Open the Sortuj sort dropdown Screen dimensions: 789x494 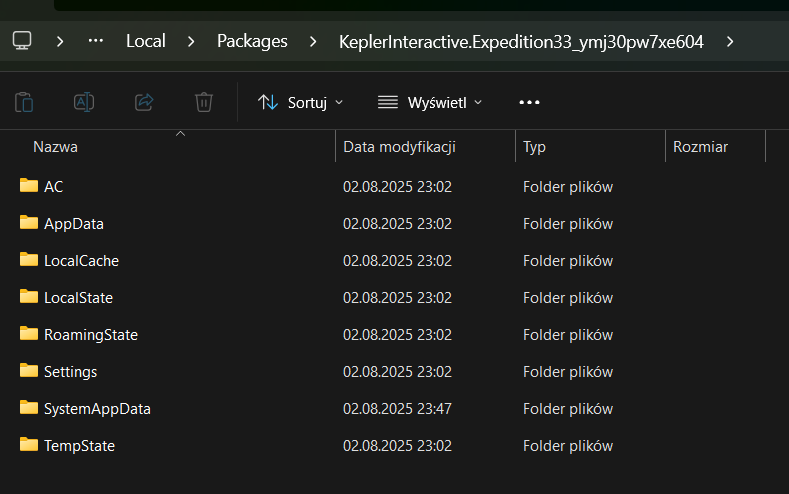tap(300, 103)
